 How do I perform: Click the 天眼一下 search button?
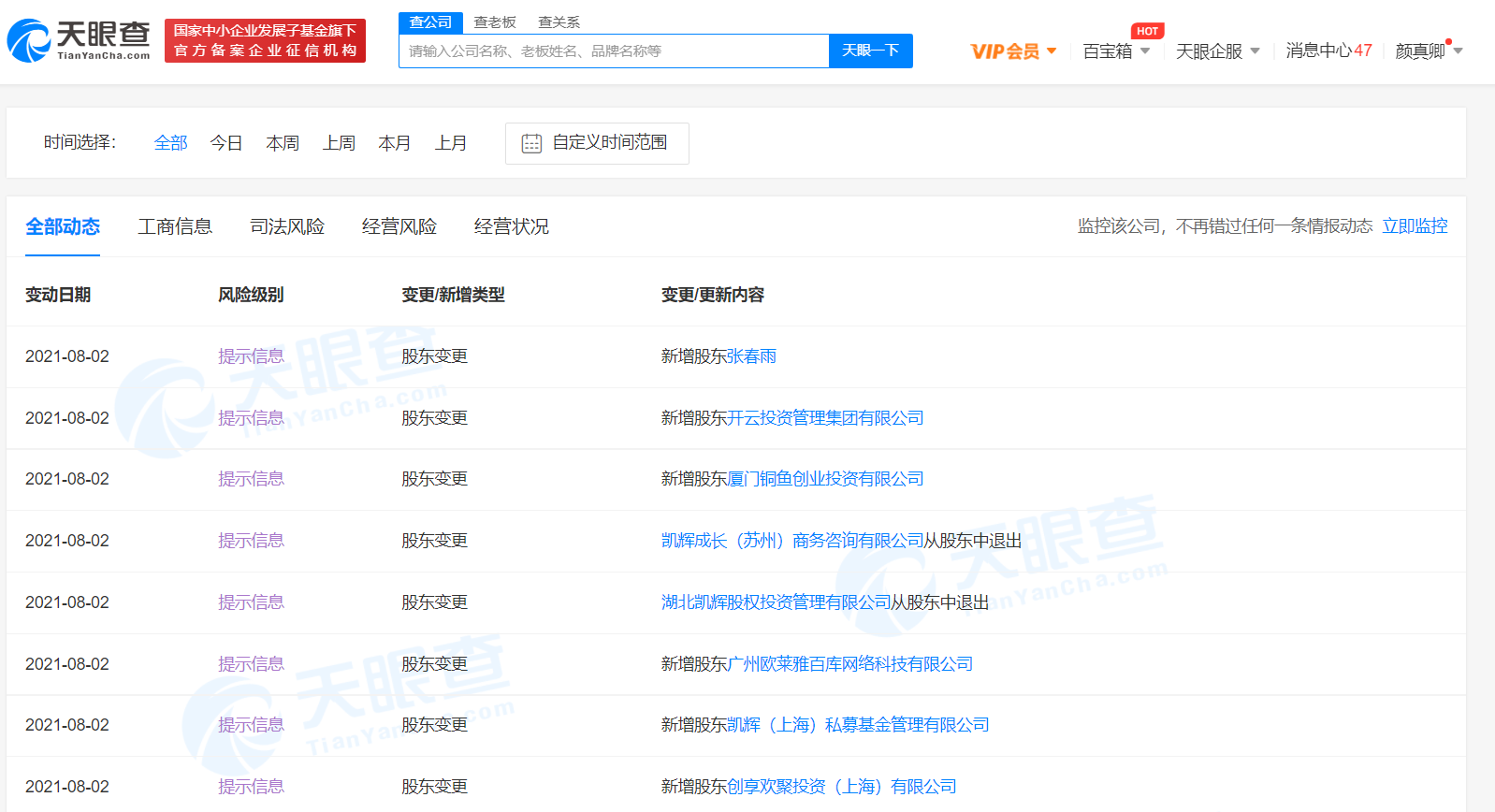pyautogui.click(x=870, y=51)
